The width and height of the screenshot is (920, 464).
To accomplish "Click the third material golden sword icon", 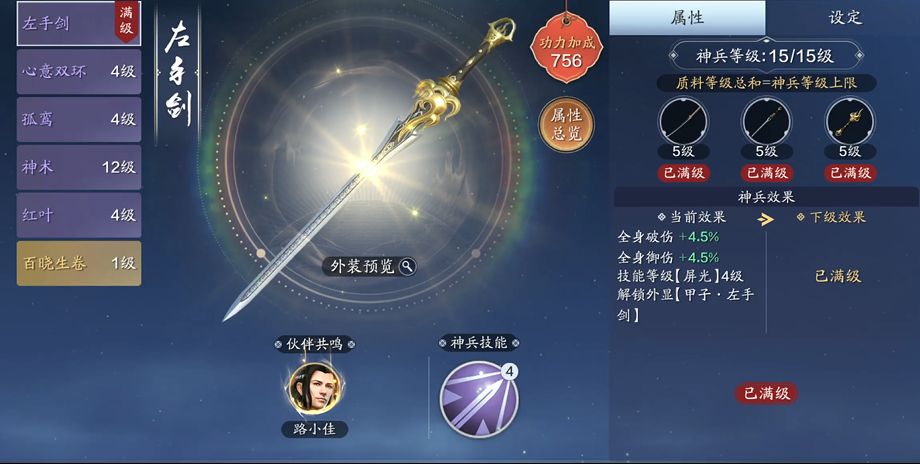I will [x=850, y=122].
